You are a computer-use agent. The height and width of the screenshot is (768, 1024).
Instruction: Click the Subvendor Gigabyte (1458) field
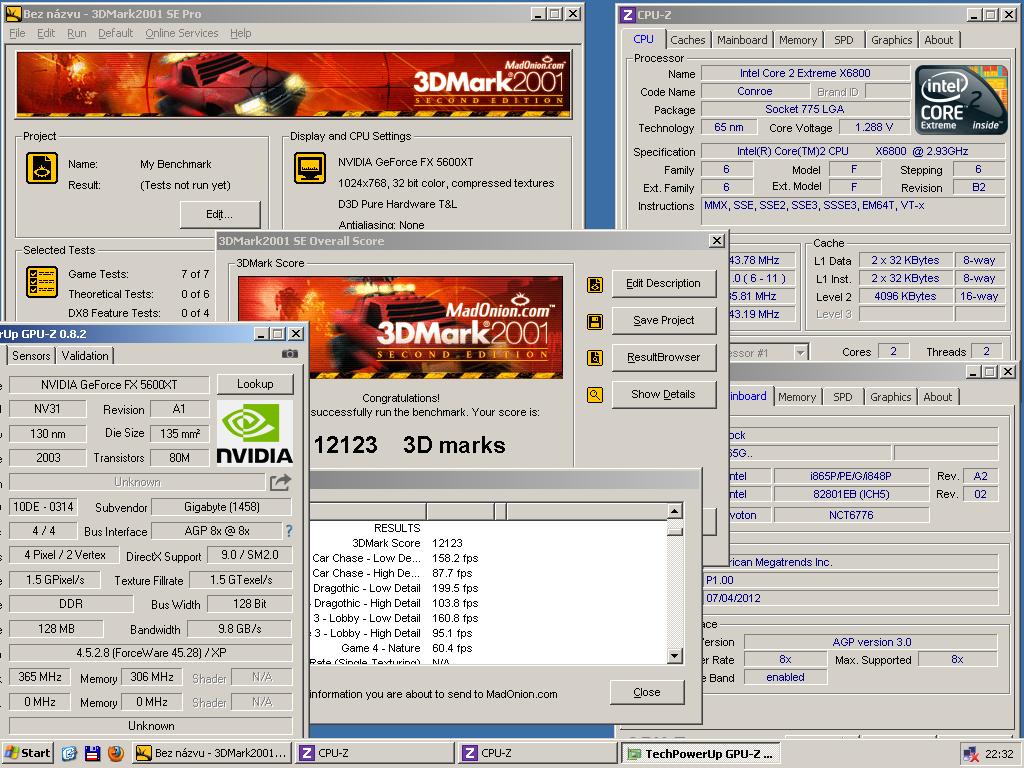221,507
